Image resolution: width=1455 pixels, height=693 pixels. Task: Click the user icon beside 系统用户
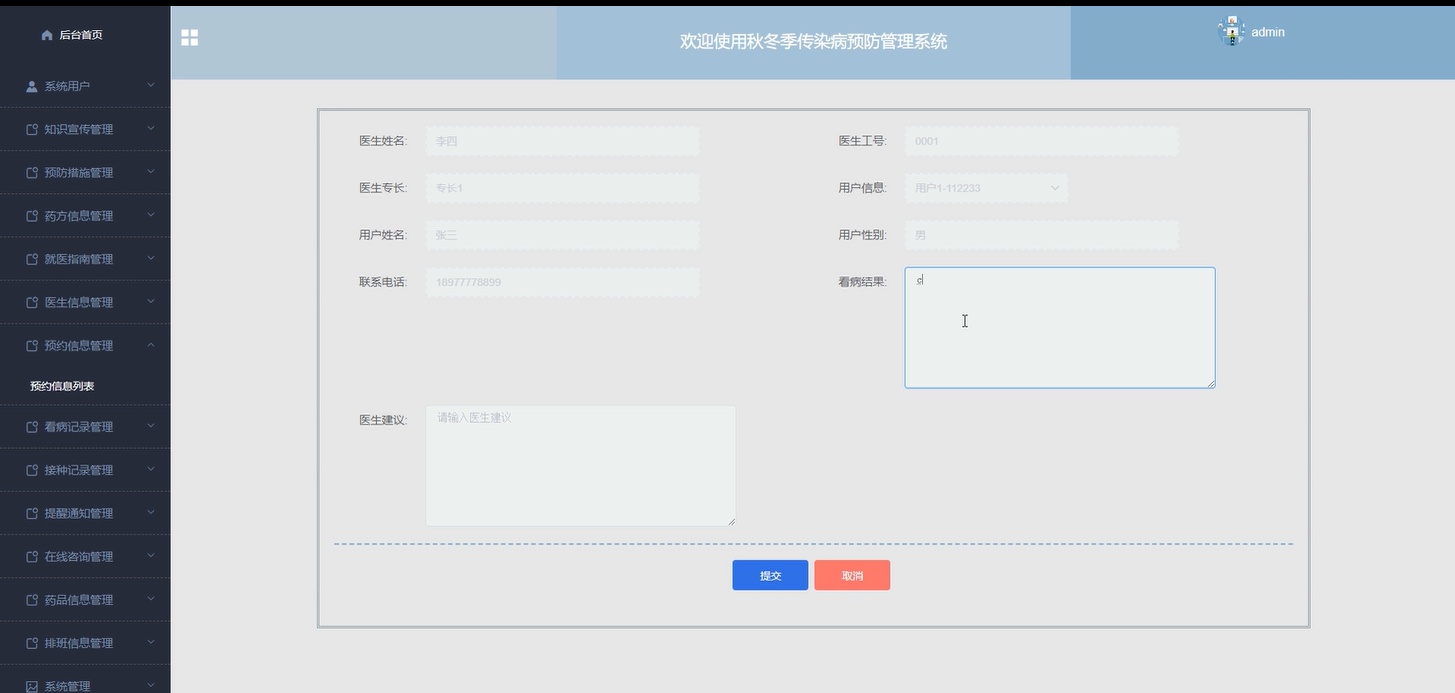[x=32, y=86]
